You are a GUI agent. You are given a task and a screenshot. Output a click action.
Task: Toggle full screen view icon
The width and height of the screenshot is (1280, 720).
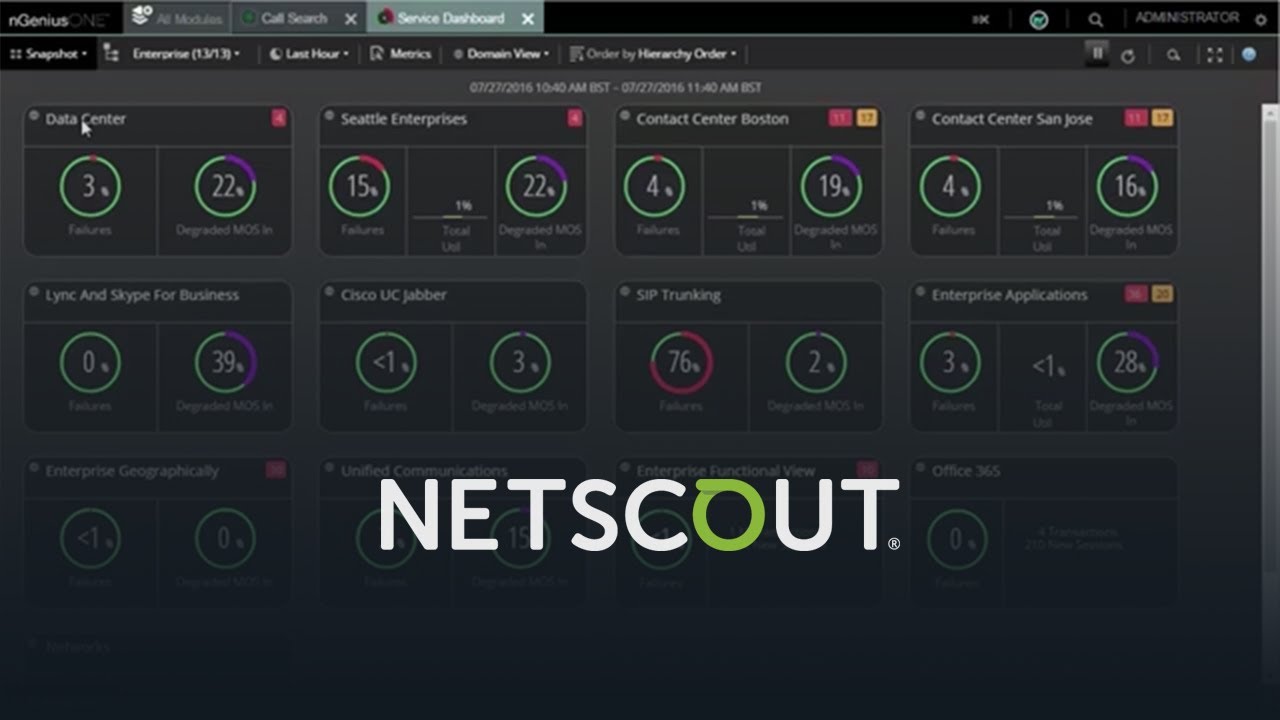point(1215,56)
